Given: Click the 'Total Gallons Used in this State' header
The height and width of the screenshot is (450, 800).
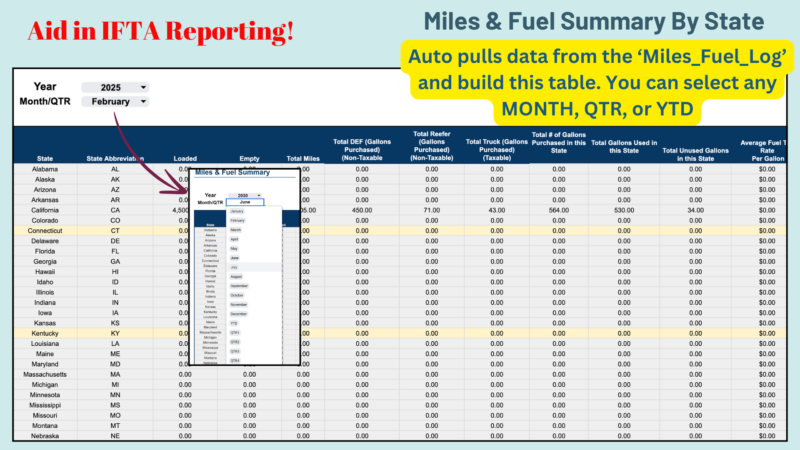Looking at the screenshot, I should click(624, 146).
